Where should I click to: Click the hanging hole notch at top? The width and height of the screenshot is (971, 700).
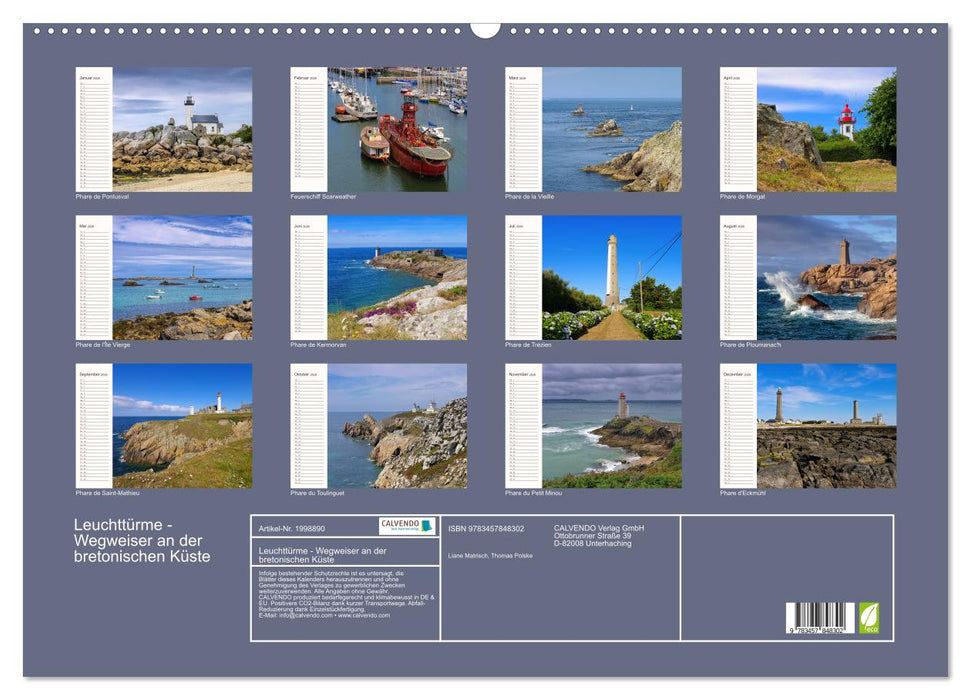[x=485, y=29]
